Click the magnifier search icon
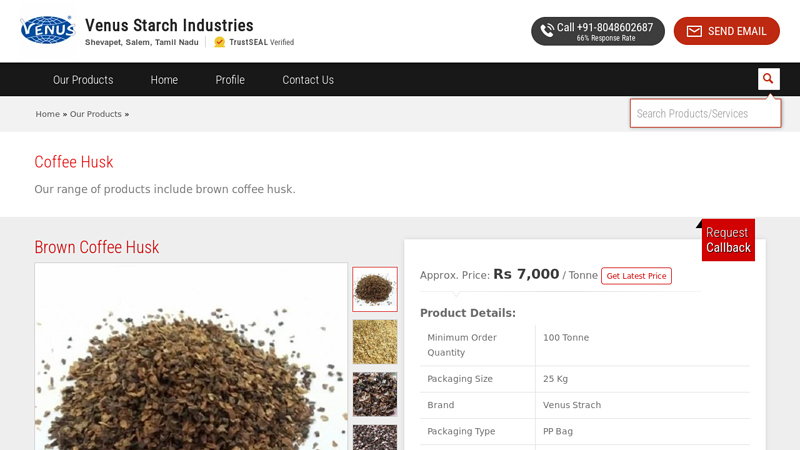 [x=768, y=79]
